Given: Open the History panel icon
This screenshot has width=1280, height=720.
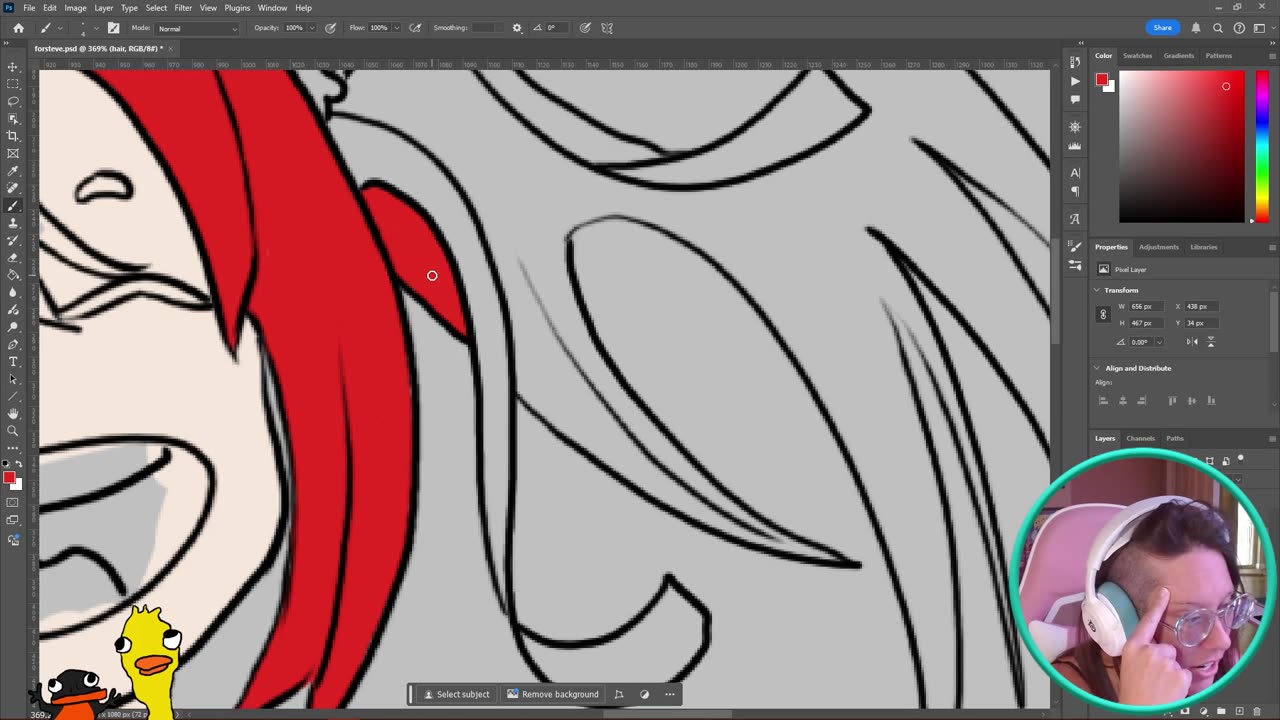Looking at the screenshot, I should click(1075, 63).
